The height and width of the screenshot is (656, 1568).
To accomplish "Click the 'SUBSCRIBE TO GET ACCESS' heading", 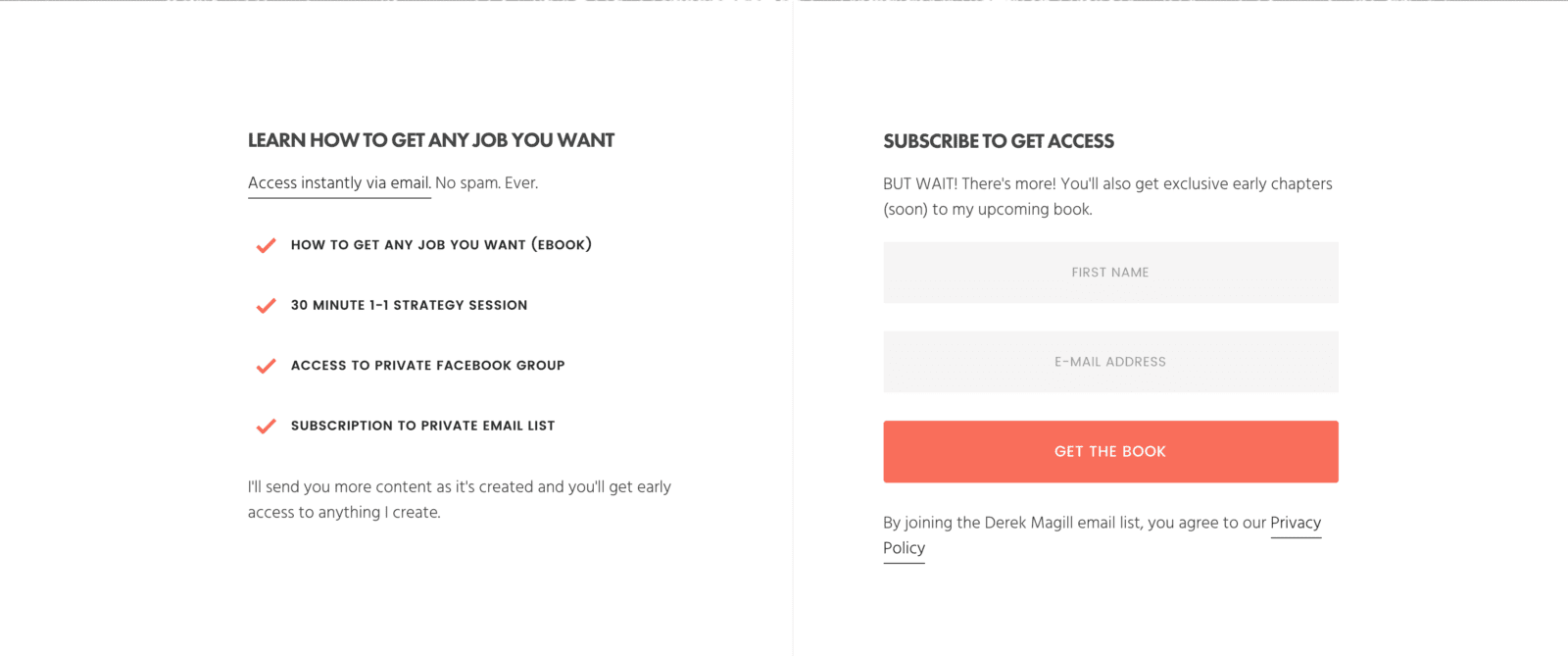I will [x=998, y=141].
